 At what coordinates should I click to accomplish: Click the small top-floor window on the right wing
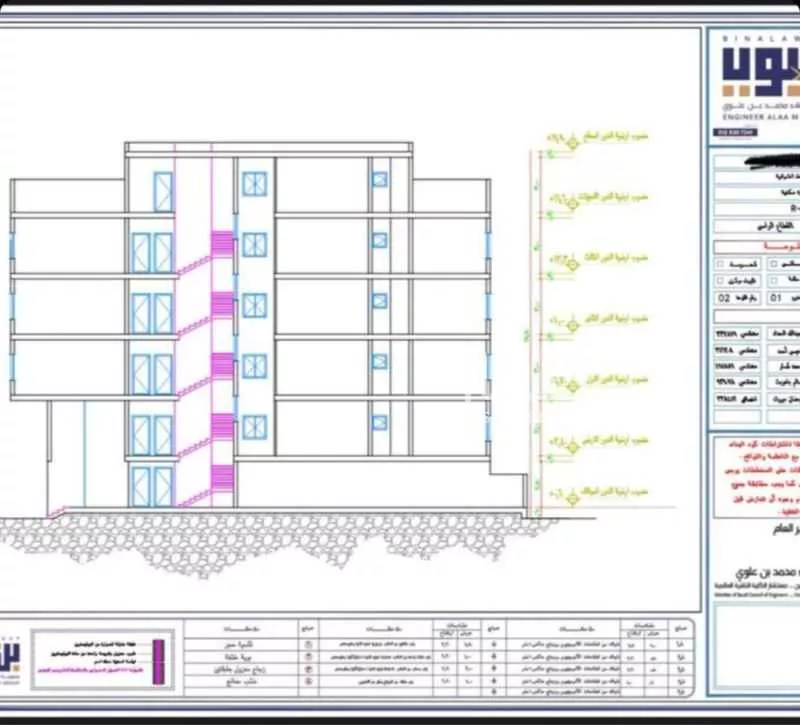pos(379,180)
